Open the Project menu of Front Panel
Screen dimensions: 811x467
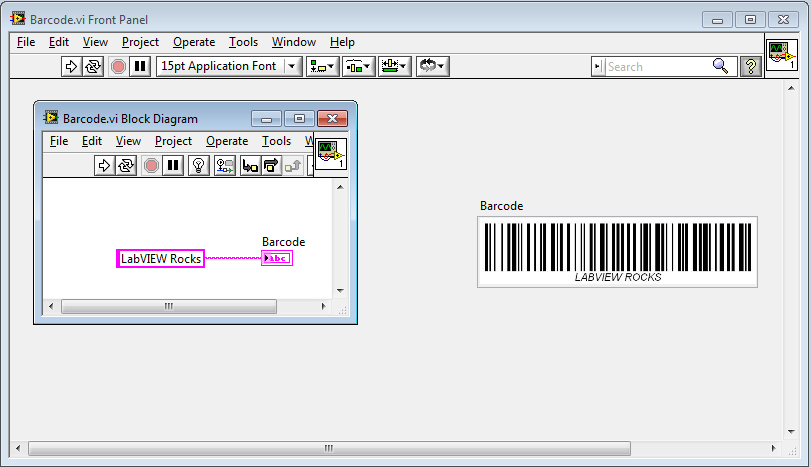(140, 42)
